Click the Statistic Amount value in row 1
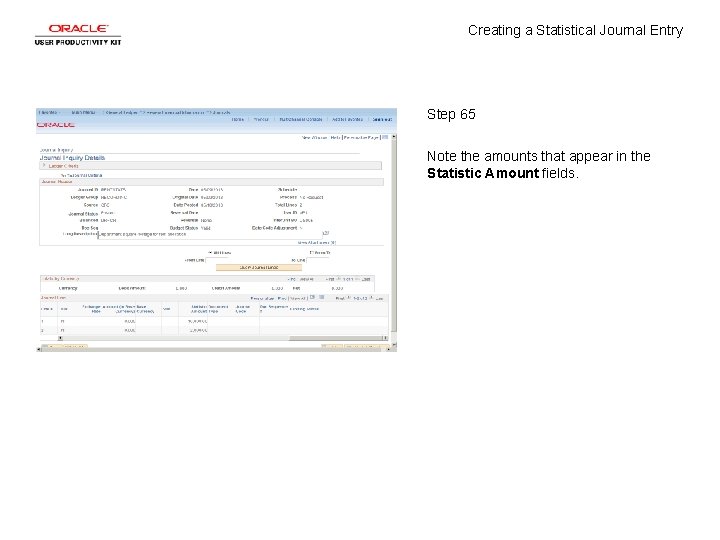This screenshot has height=540, width=720. pyautogui.click(x=197, y=321)
